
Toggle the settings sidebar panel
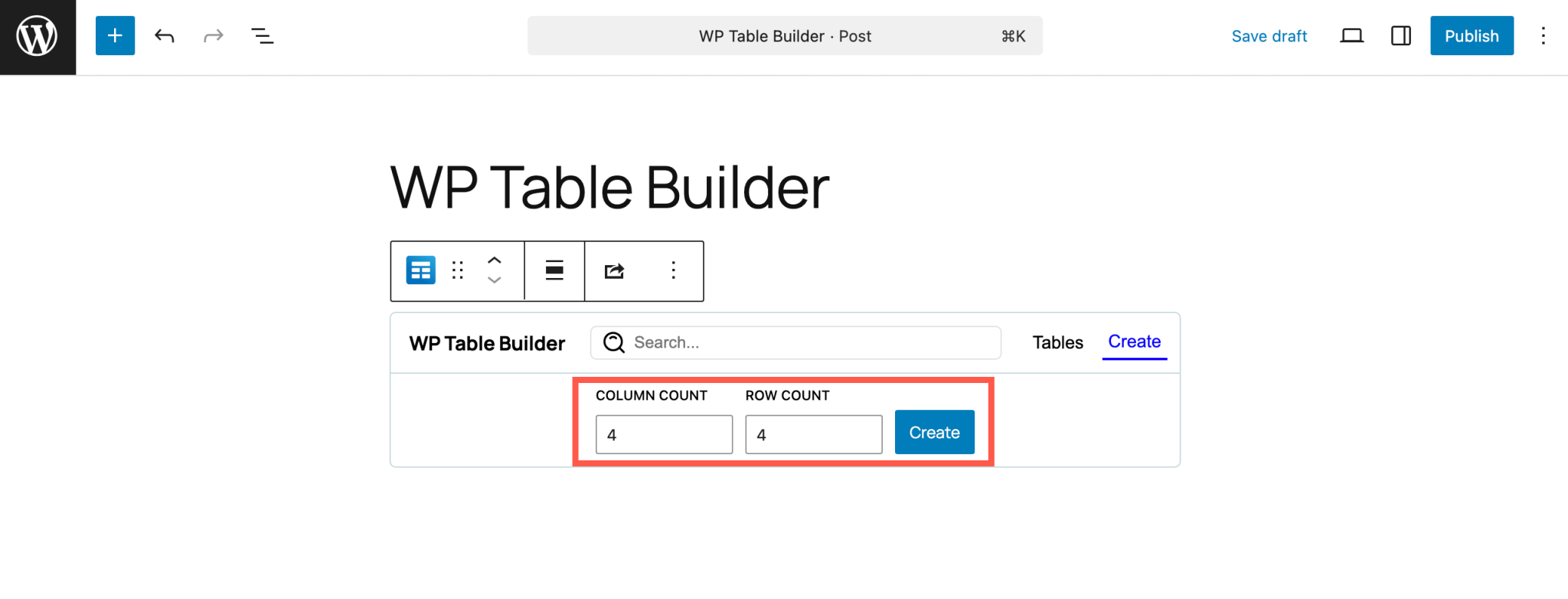click(1400, 36)
